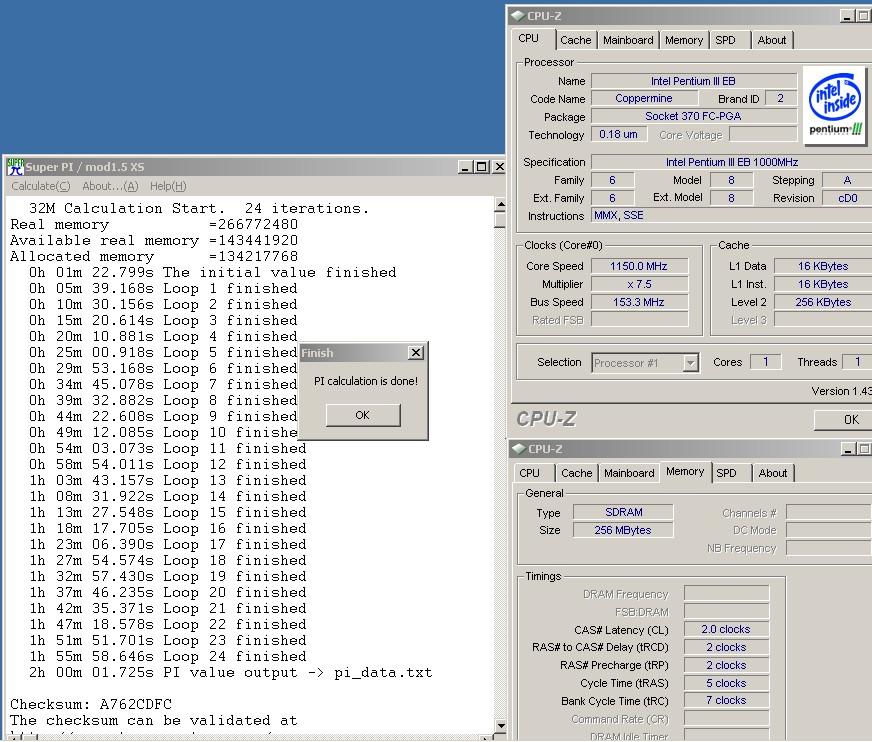
Task: Select Memory tab in lower CPU-Z window
Action: pos(685,471)
